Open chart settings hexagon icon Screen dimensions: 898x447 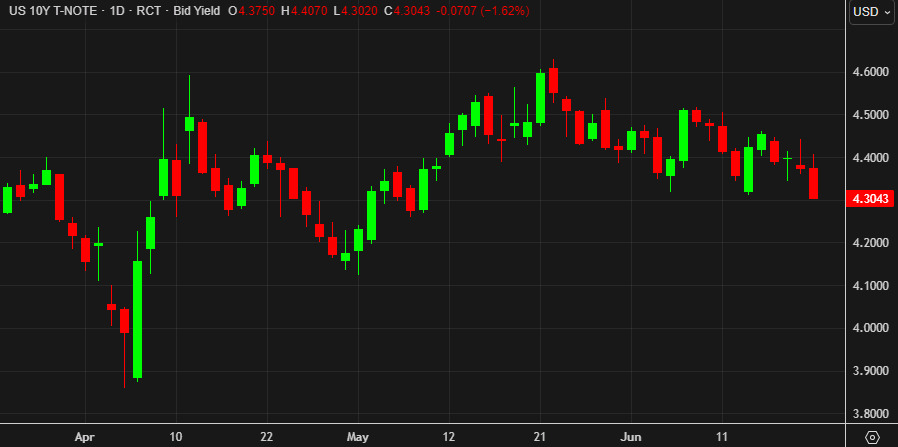click(872, 437)
